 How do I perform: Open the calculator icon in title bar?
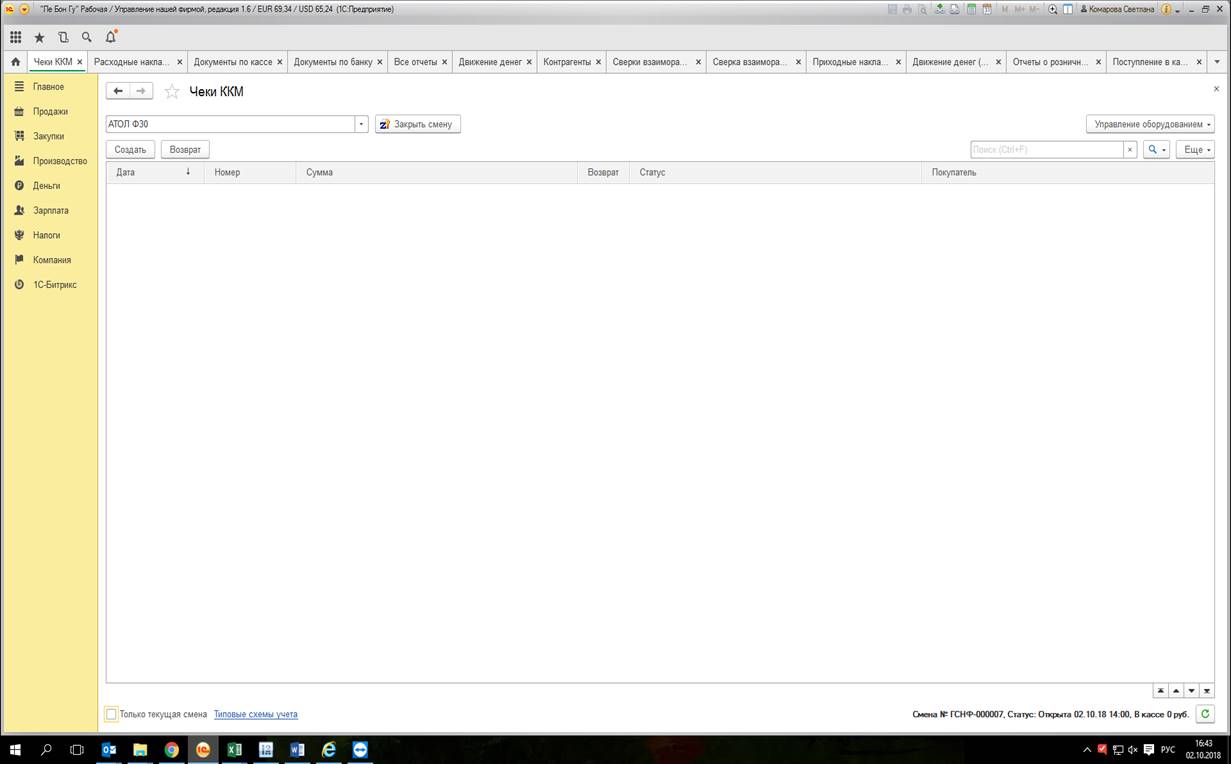pos(971,9)
